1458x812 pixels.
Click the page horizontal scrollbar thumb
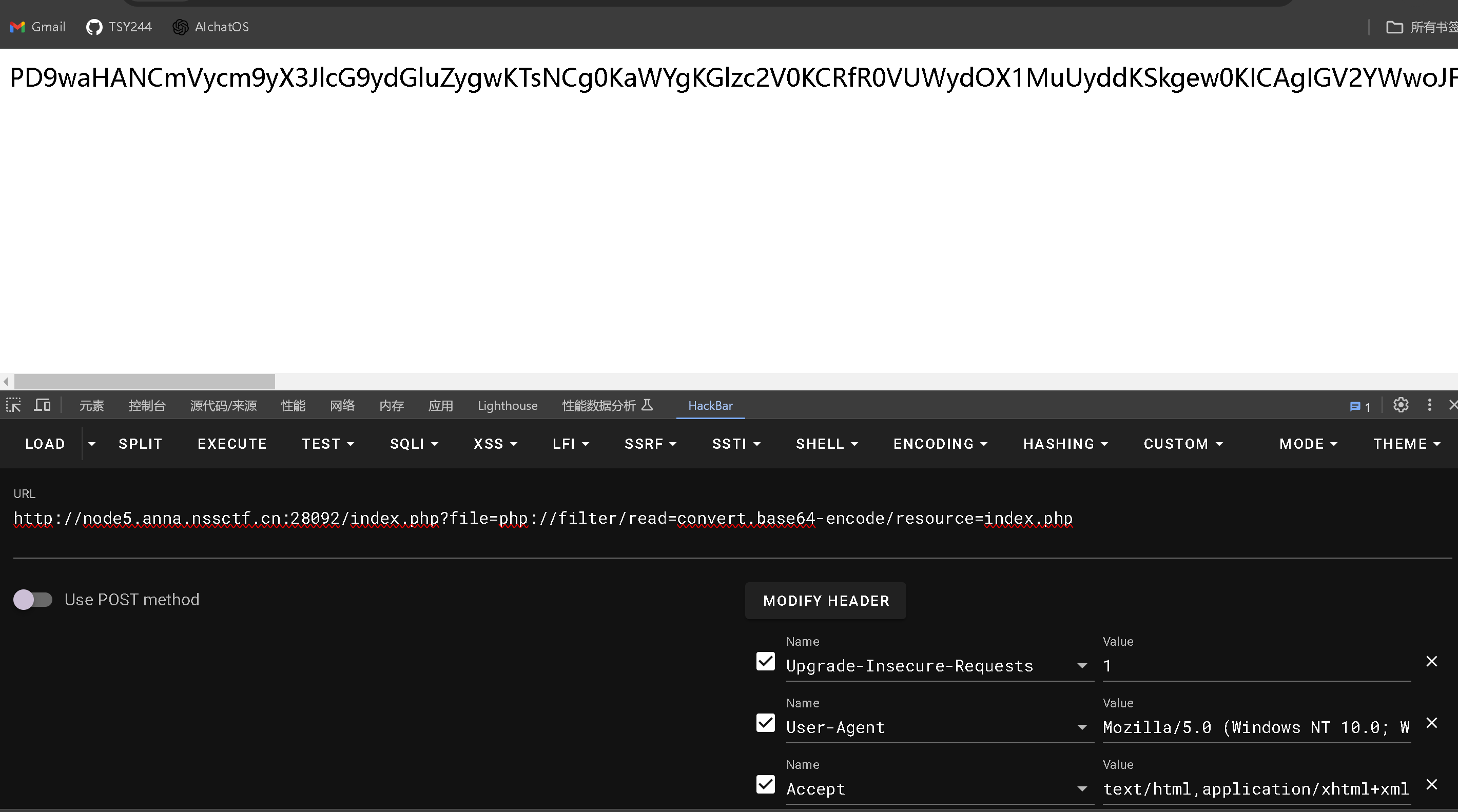(144, 382)
